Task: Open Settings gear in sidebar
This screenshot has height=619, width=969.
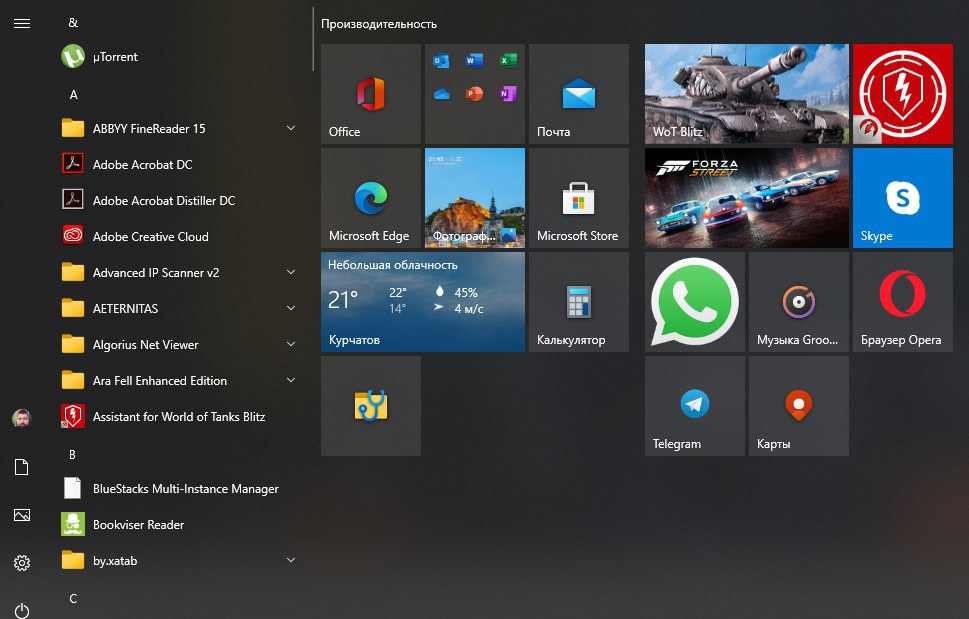Action: 22,563
